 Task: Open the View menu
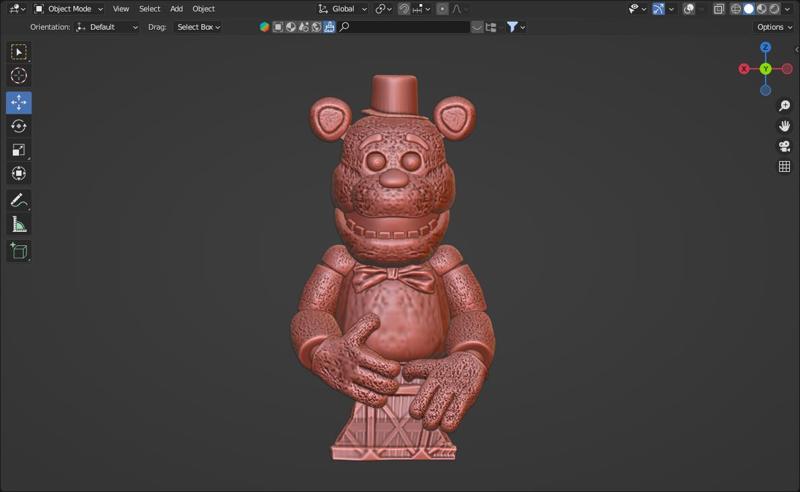[121, 9]
